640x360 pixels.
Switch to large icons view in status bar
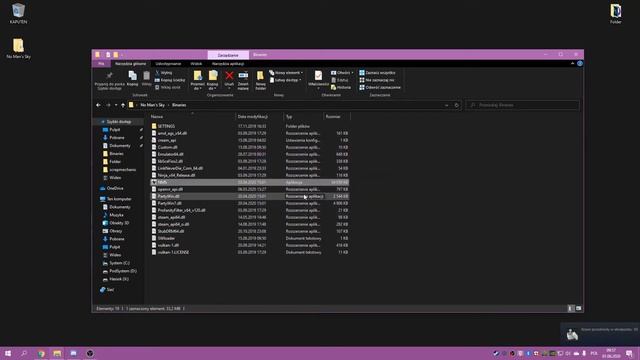pos(578,309)
